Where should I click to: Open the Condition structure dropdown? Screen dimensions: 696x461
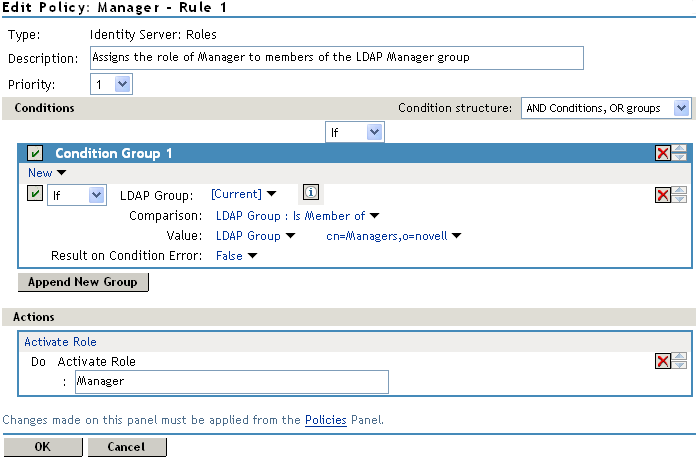[x=605, y=108]
